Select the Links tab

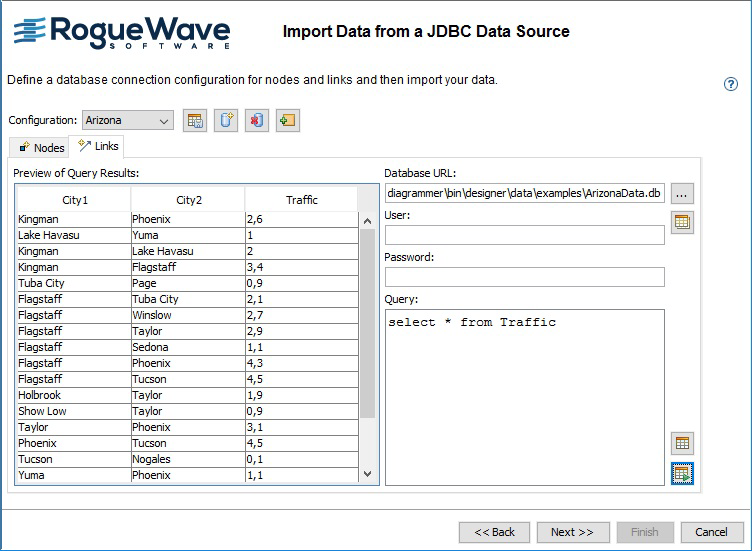click(x=98, y=146)
